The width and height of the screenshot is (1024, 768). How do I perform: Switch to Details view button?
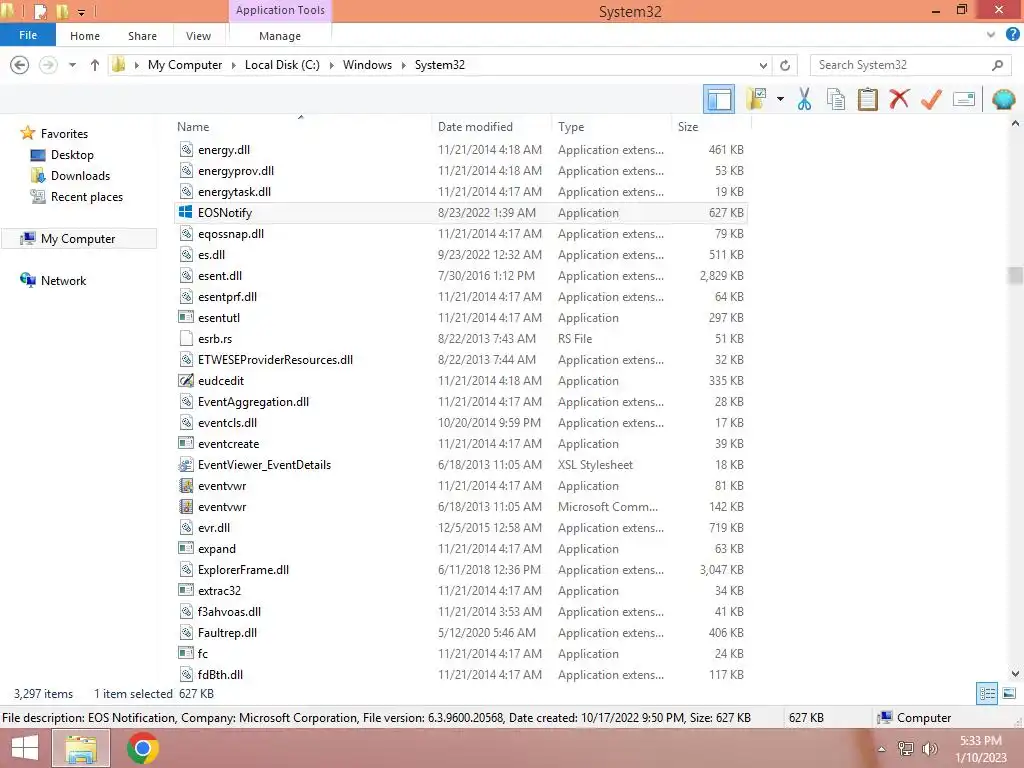[x=987, y=694]
